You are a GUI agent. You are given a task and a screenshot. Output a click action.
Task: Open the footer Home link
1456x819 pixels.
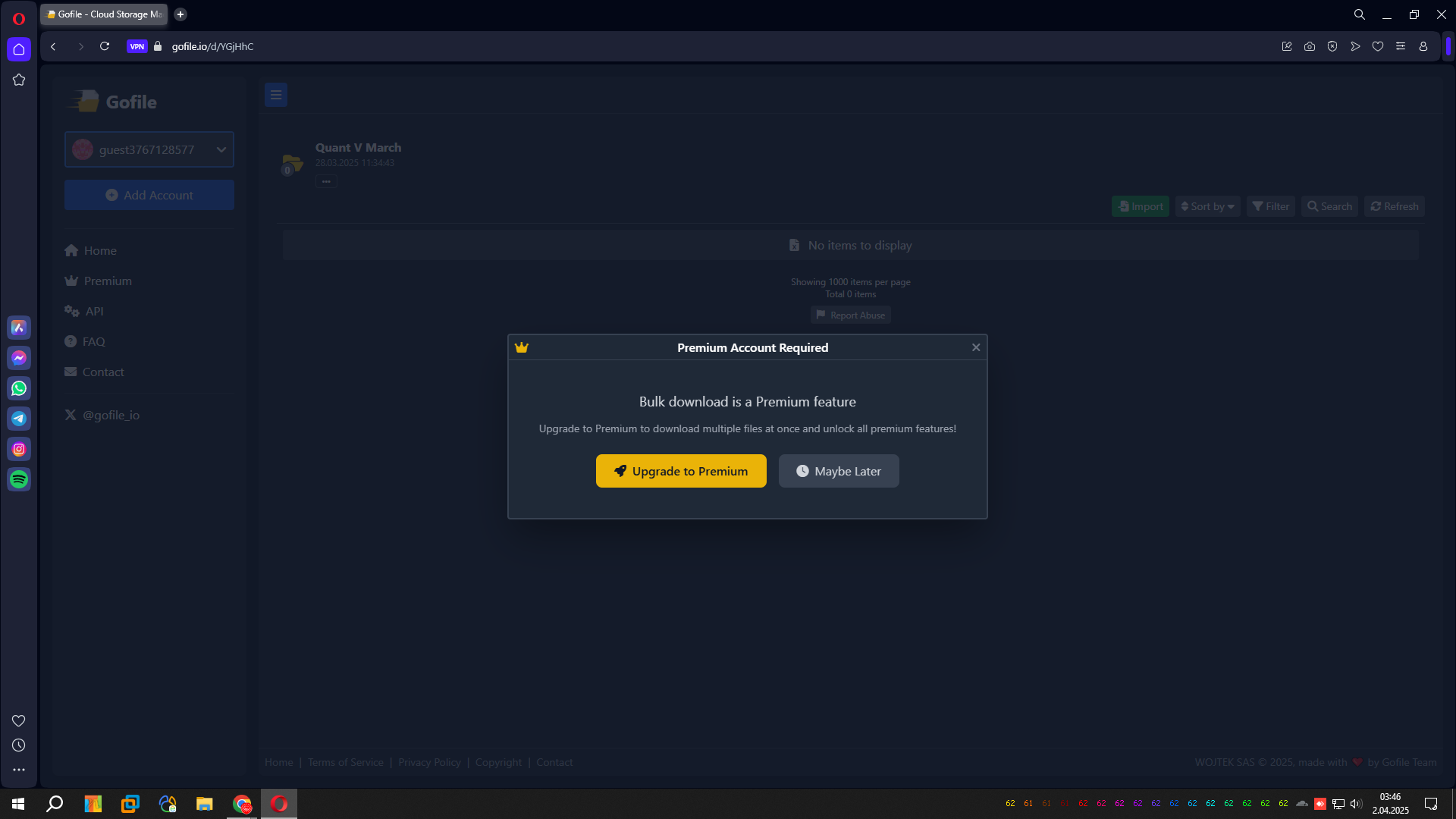(x=278, y=762)
